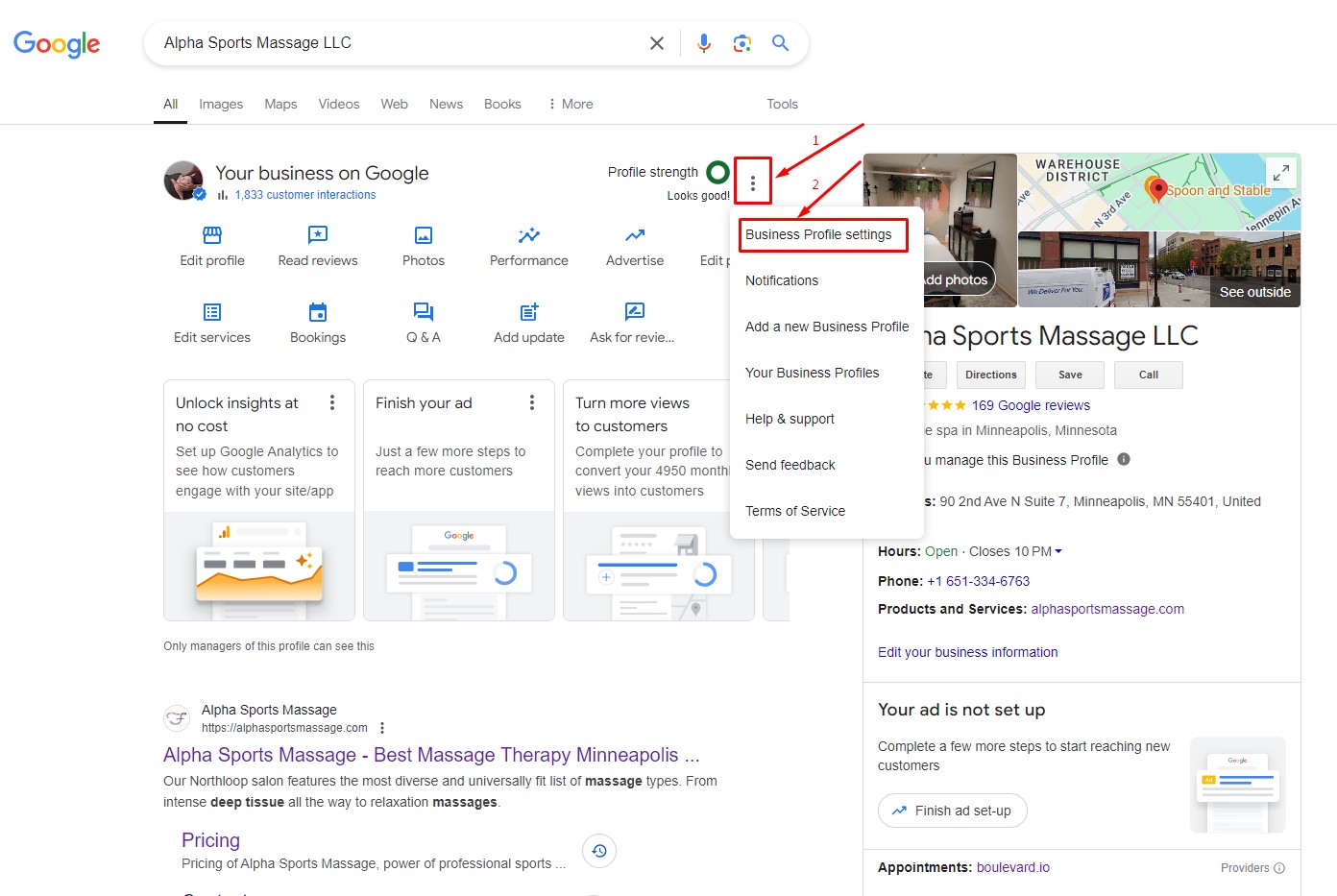Search by voice using microphone icon
The height and width of the screenshot is (896, 1337).
[x=704, y=43]
